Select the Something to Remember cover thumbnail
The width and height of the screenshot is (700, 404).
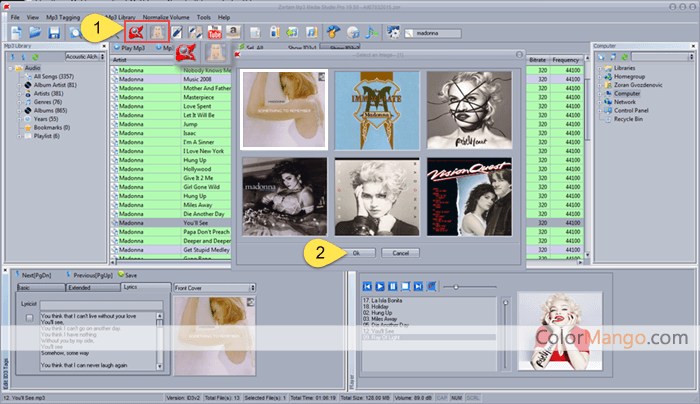click(284, 109)
